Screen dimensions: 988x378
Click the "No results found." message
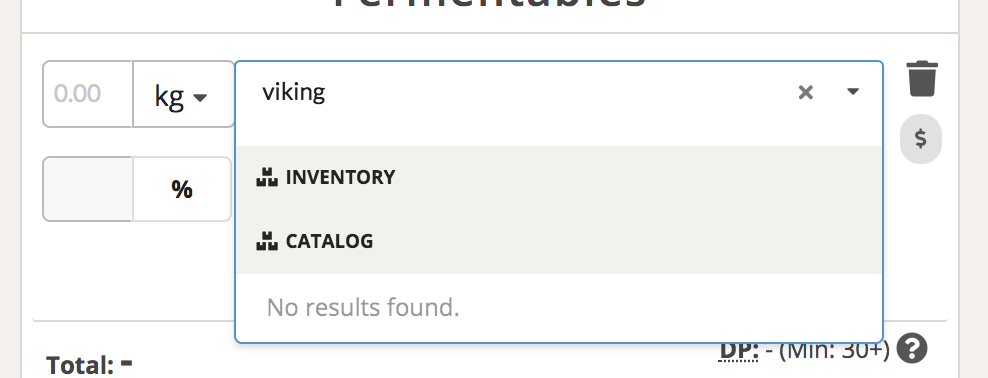pos(363,308)
